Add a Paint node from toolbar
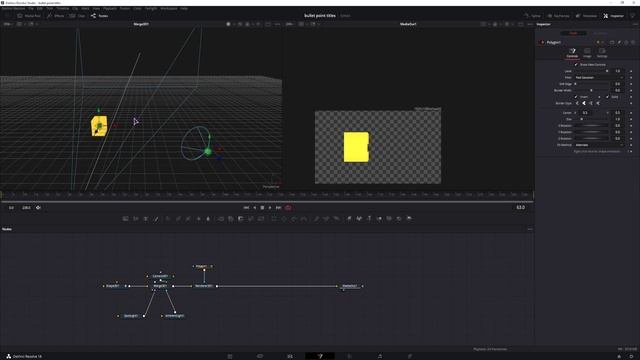Screen dimensions: 640x360 click(x=156, y=219)
